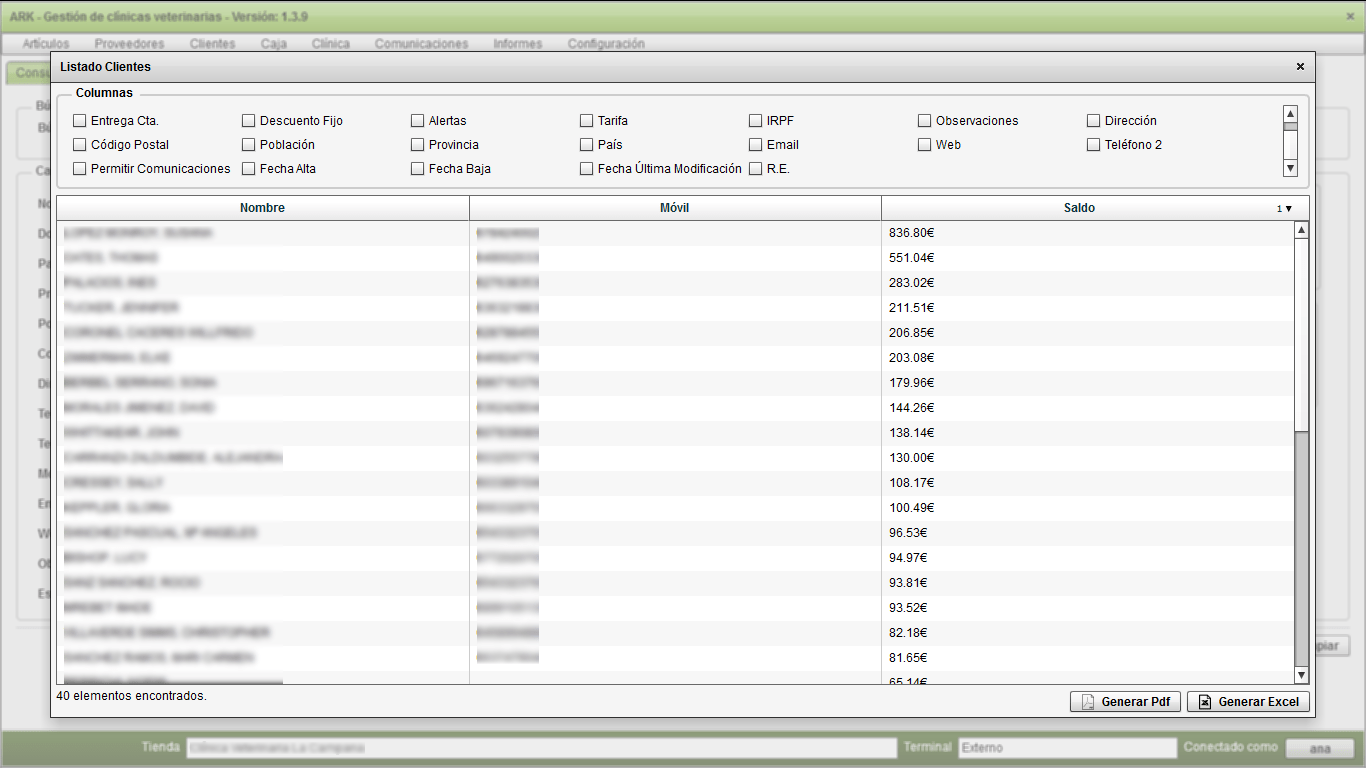Toggle the Fecha Última Modificación checkbox
Image resolution: width=1366 pixels, height=768 pixels.
[x=587, y=169]
